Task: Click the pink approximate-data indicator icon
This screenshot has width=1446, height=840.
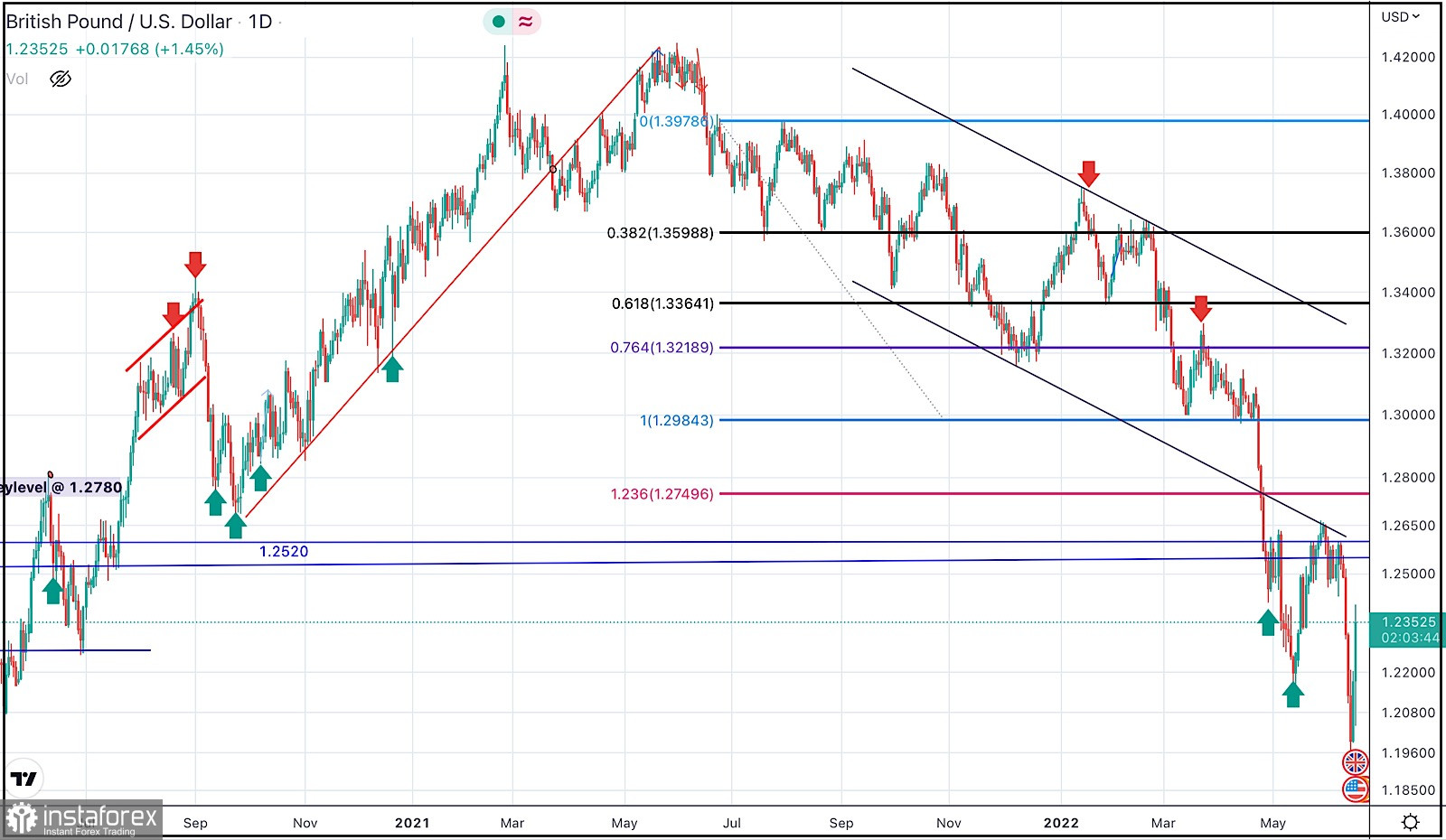Action: 525,21
